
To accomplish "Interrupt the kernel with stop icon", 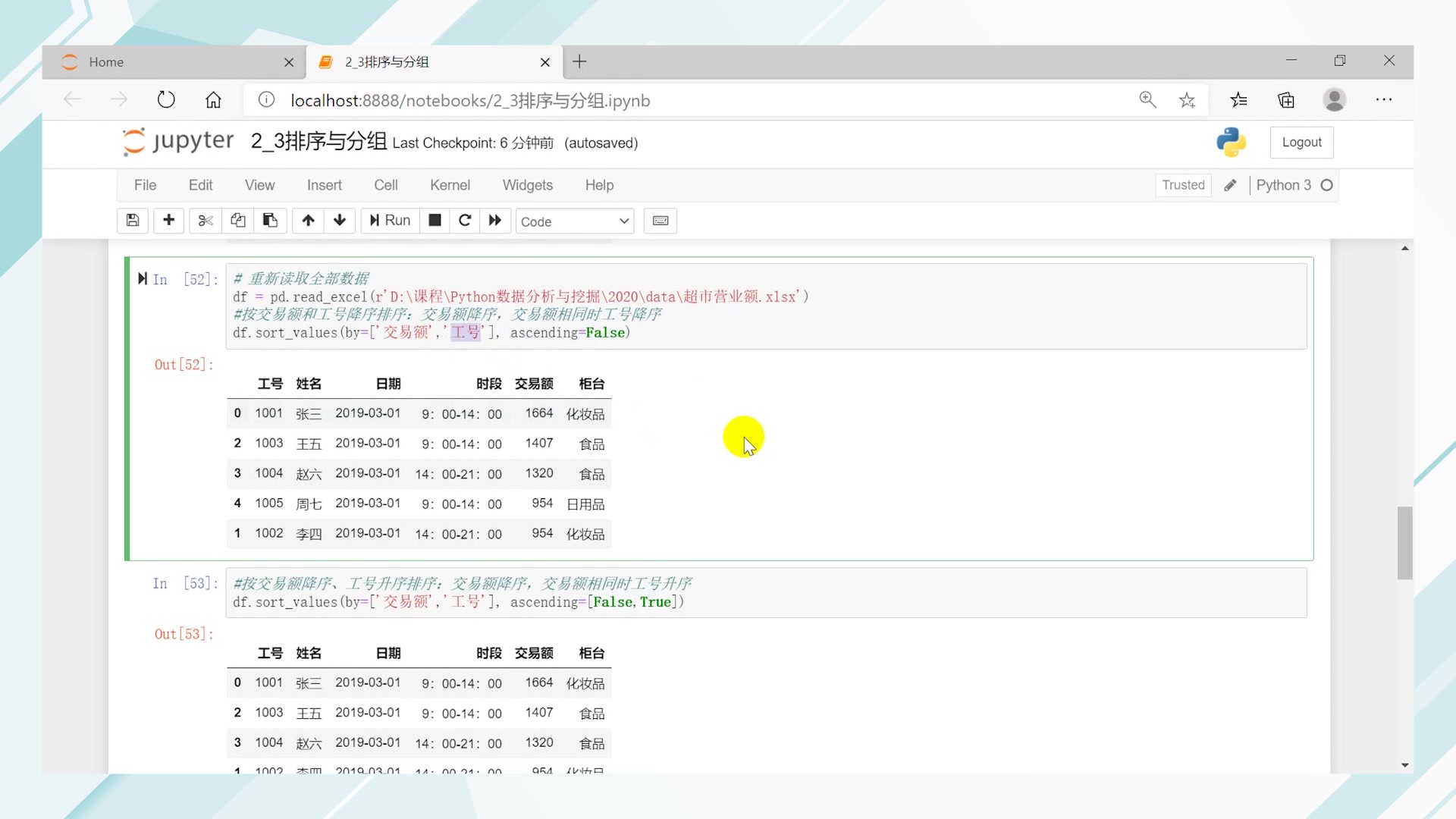I will click(x=435, y=221).
